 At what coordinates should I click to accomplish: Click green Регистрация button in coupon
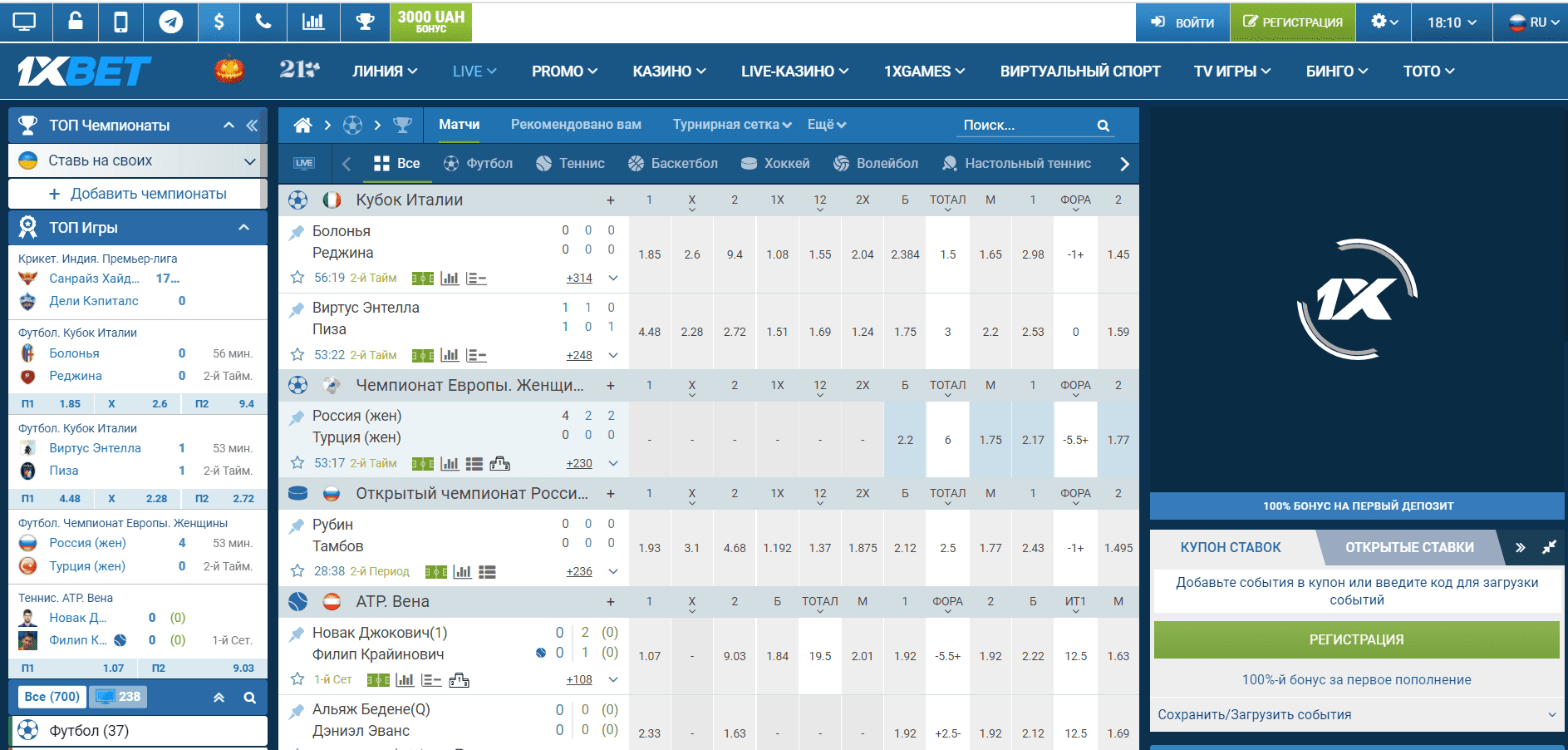[1356, 639]
